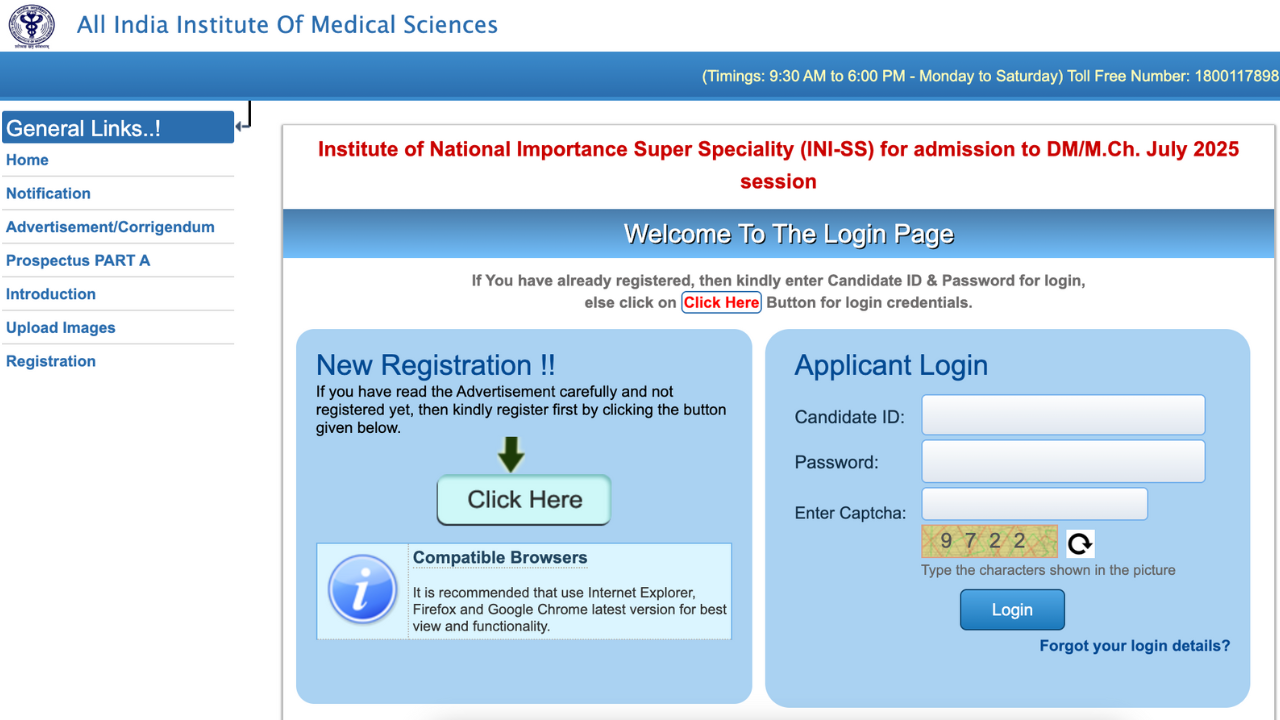
Task: Click 'All India Institute Of Medical Sciences' title
Action: pyautogui.click(x=287, y=25)
